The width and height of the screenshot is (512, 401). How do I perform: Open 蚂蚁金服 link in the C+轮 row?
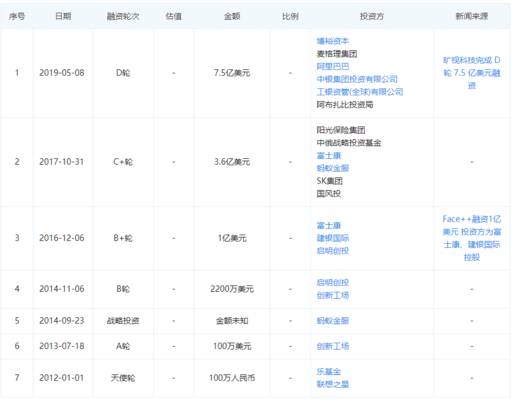(332, 168)
